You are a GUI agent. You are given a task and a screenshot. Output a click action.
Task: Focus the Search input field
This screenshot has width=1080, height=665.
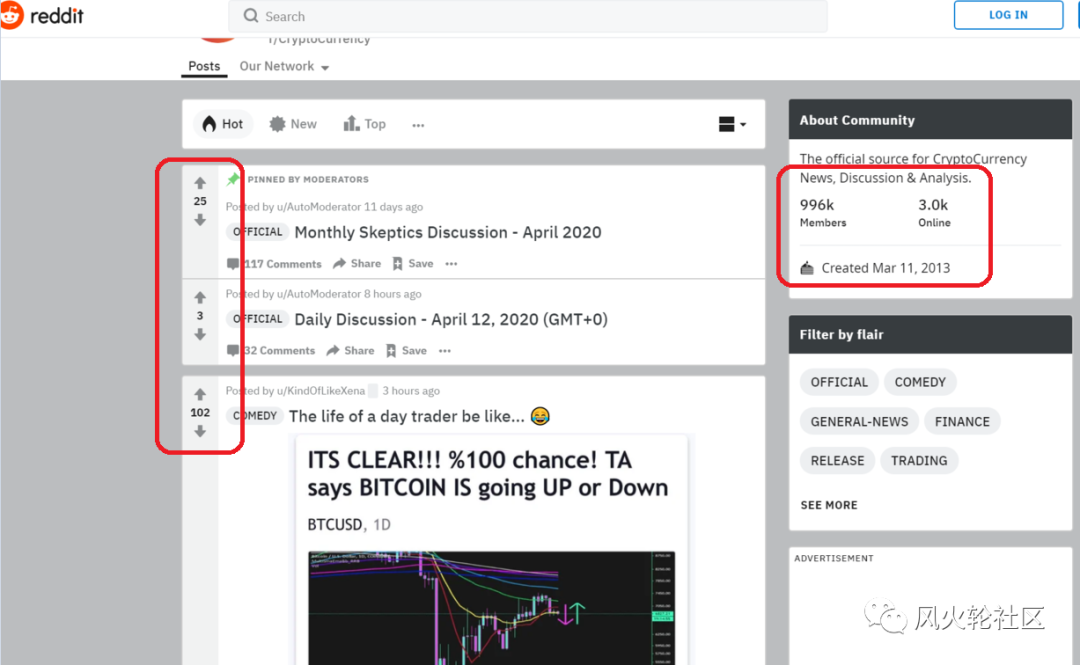528,16
